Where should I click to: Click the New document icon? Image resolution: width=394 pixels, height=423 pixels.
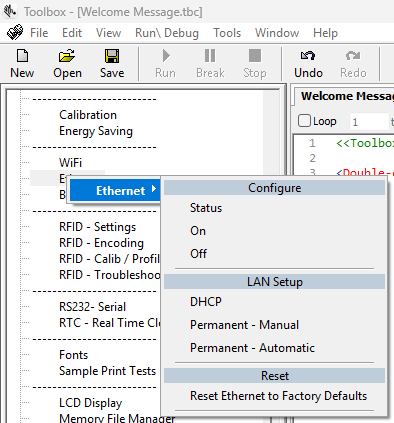pos(22,56)
